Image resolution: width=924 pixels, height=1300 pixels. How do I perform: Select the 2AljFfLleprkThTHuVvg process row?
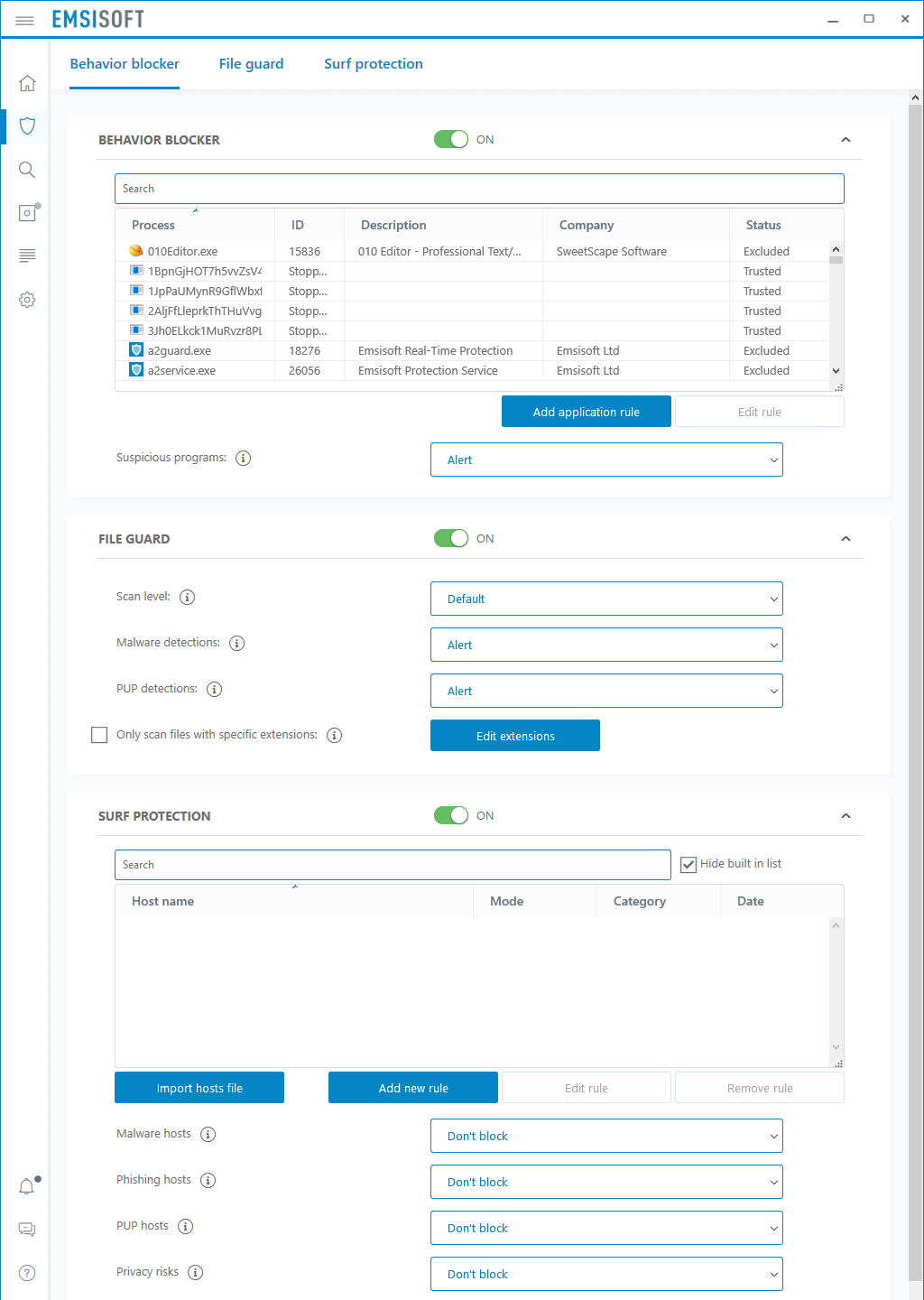472,311
